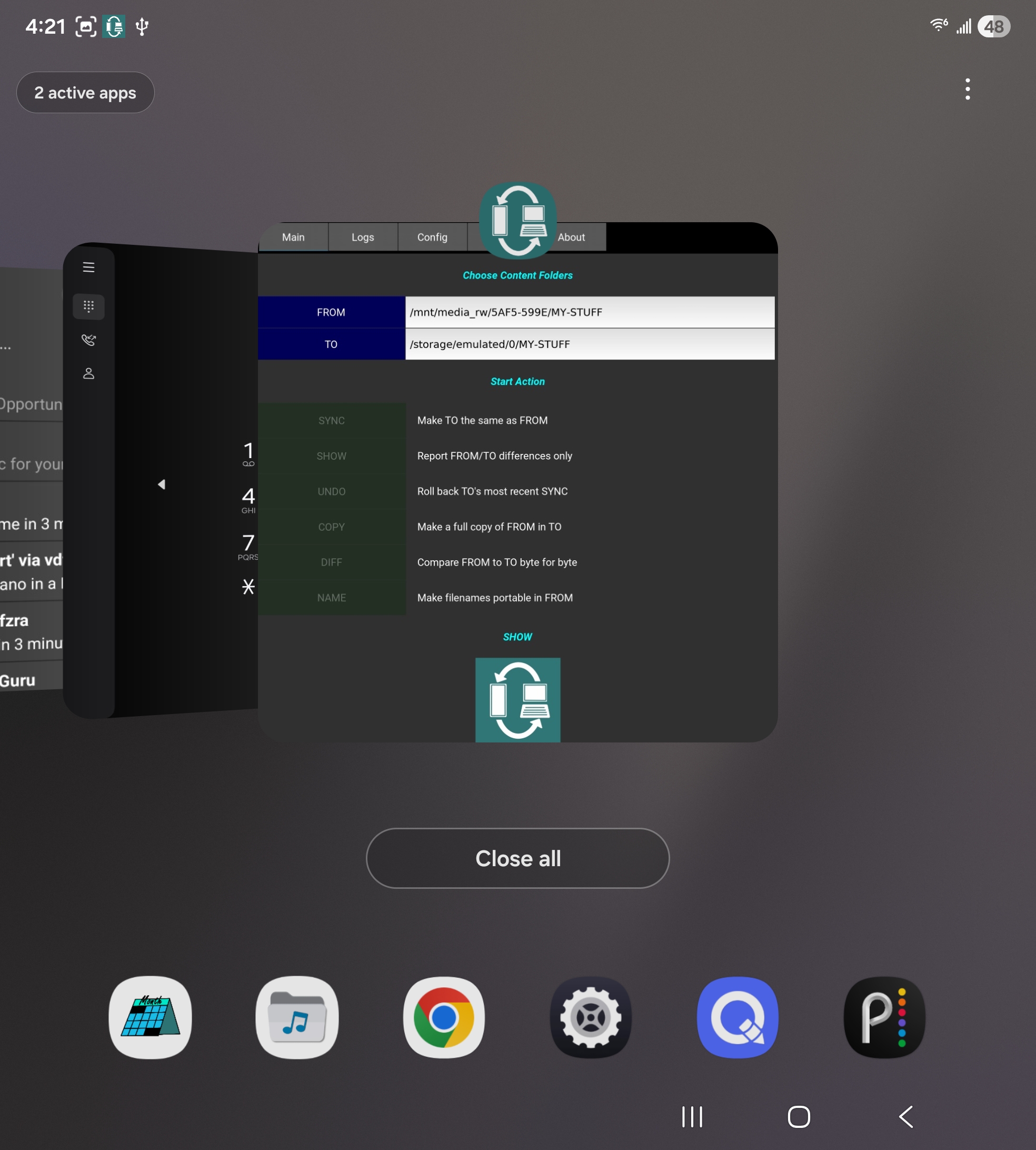Launch the blue Q search app
1036x1150 pixels.
738,1017
